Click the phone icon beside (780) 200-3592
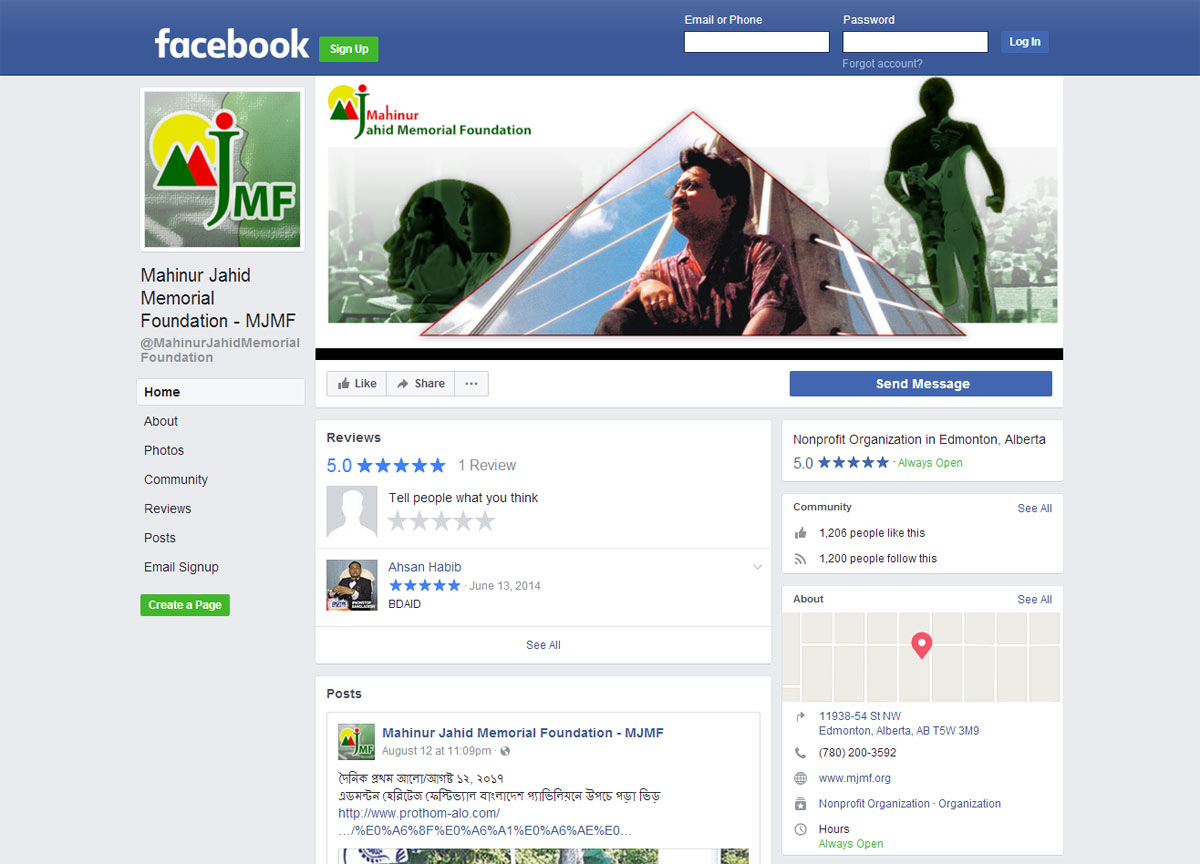 [x=800, y=753]
